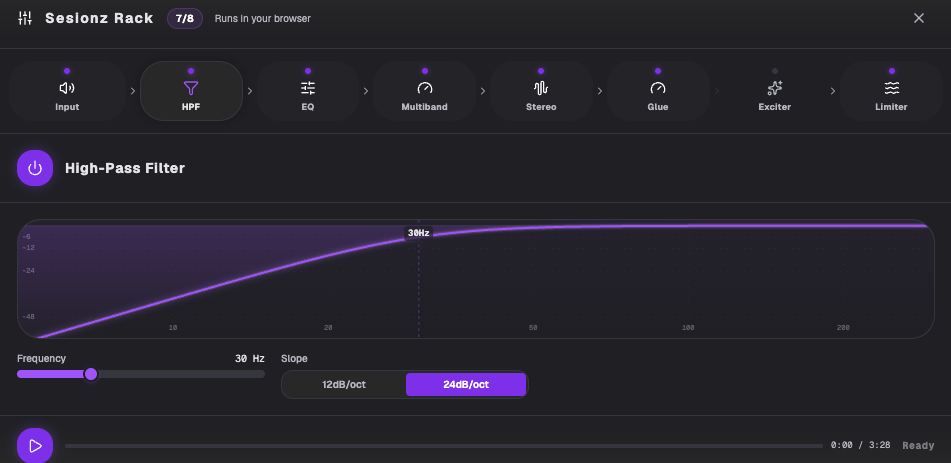The height and width of the screenshot is (463, 951).
Task: Click the 0:00 / 3:28 time display
Action: (x=861, y=445)
